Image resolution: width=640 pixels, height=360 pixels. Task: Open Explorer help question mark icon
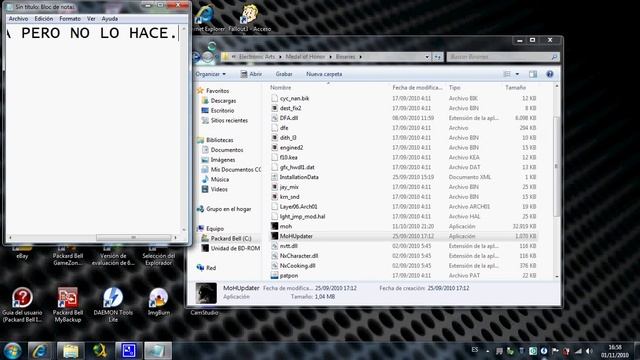pyautogui.click(x=550, y=74)
